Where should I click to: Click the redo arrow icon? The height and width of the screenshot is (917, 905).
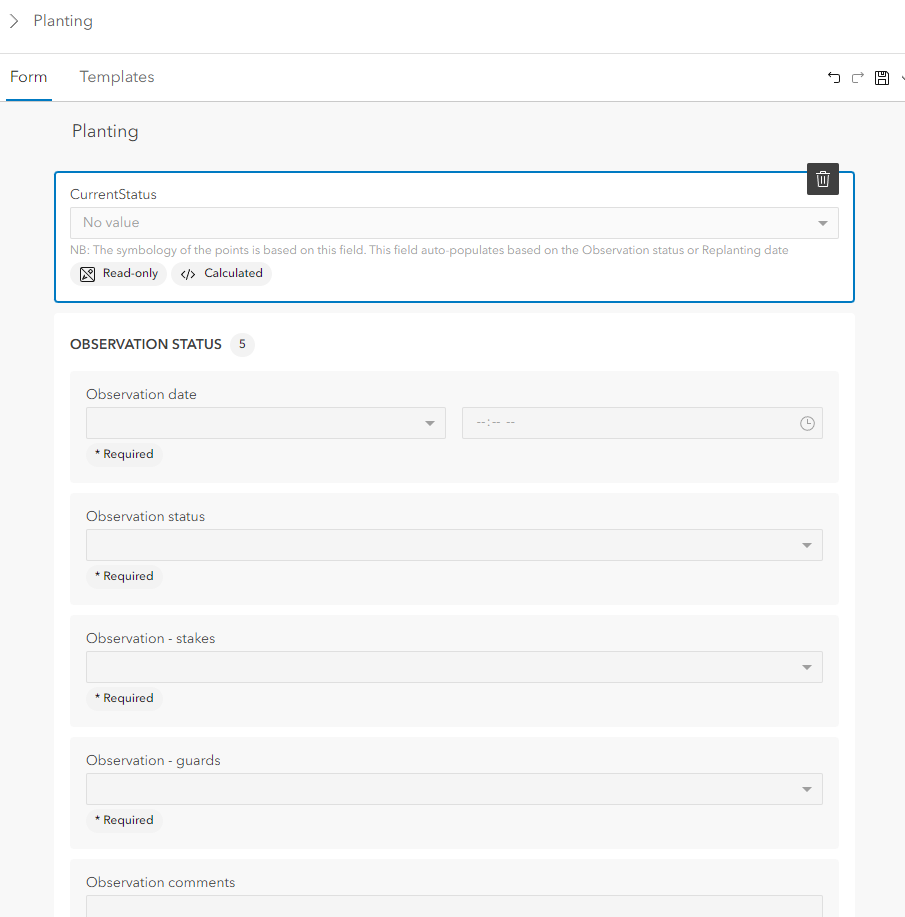[x=858, y=78]
